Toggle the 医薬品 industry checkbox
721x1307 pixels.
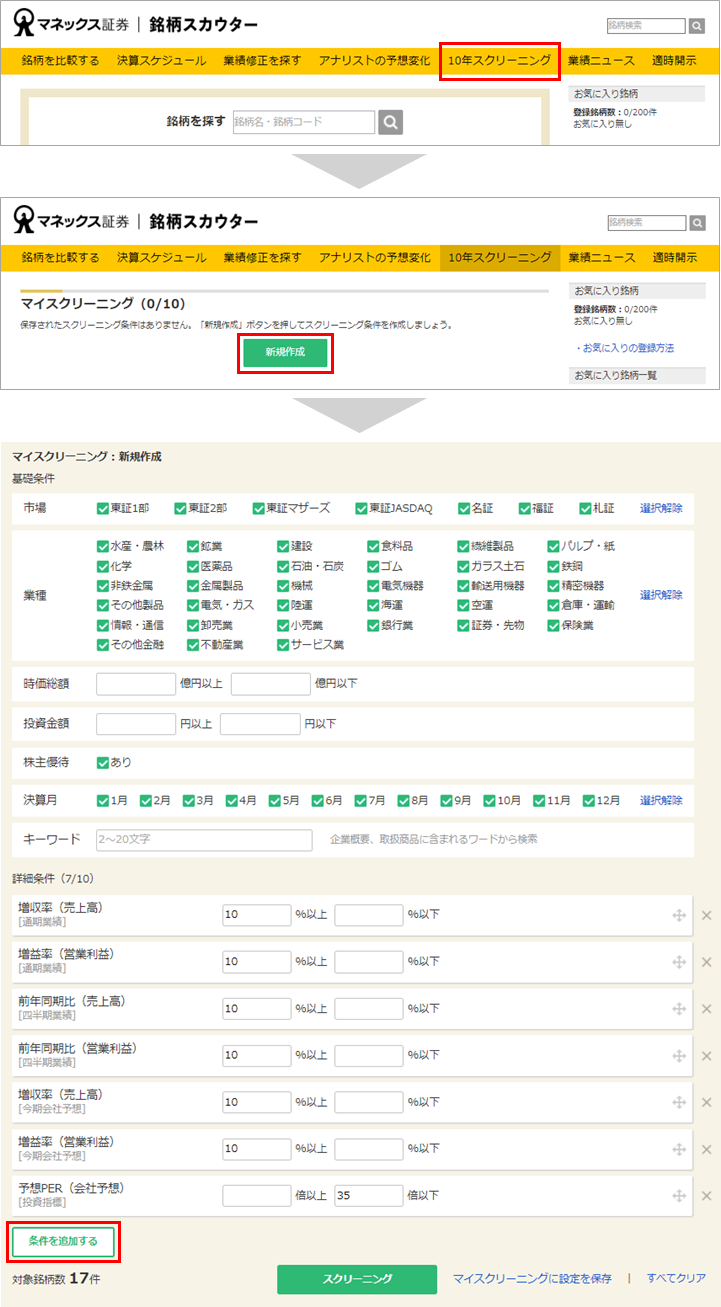point(193,566)
